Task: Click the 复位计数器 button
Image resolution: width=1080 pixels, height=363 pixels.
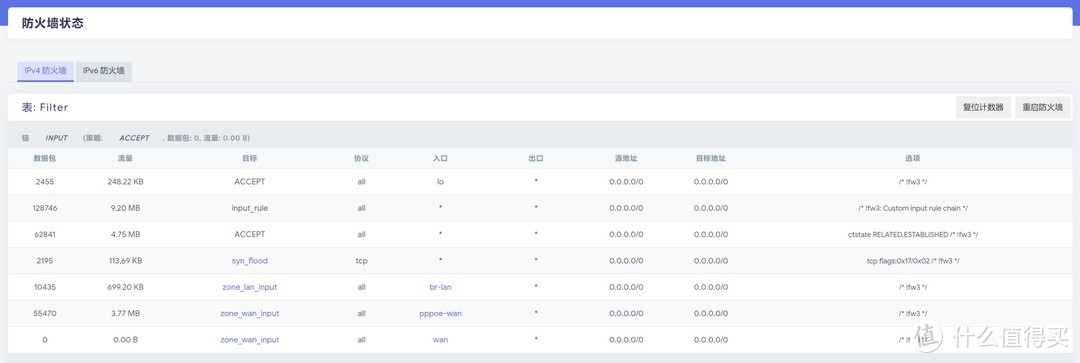Action: (983, 107)
